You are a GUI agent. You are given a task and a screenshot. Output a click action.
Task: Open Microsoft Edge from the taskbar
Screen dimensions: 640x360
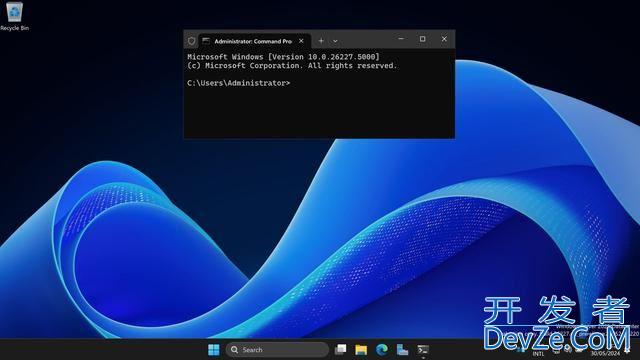click(x=382, y=350)
